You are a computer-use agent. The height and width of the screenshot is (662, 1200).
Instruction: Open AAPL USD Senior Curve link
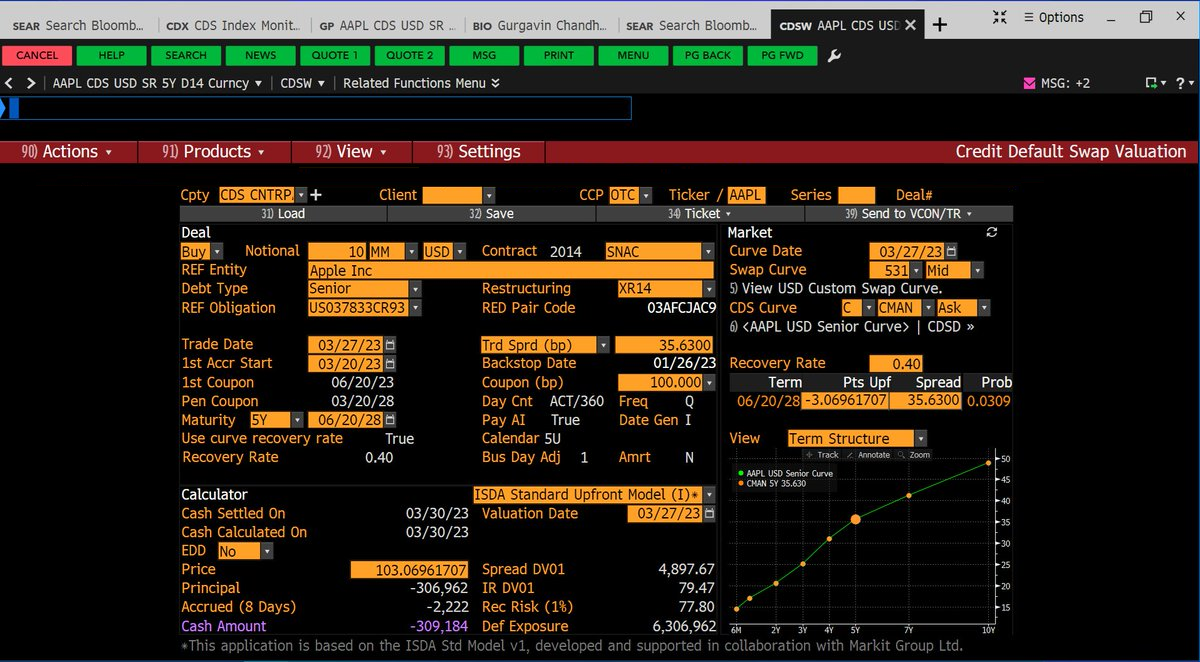(x=825, y=326)
